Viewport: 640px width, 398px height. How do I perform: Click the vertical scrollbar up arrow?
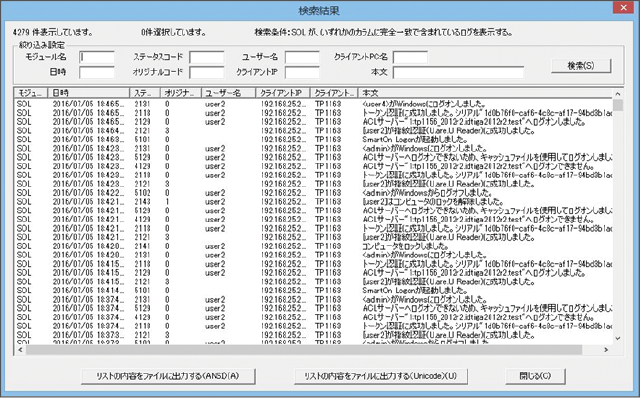pyautogui.click(x=618, y=94)
